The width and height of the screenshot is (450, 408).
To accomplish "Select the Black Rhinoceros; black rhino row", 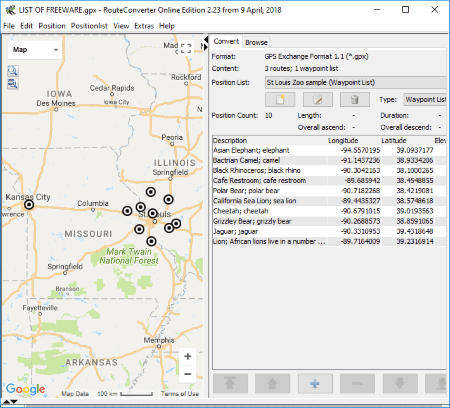I will coord(329,171).
